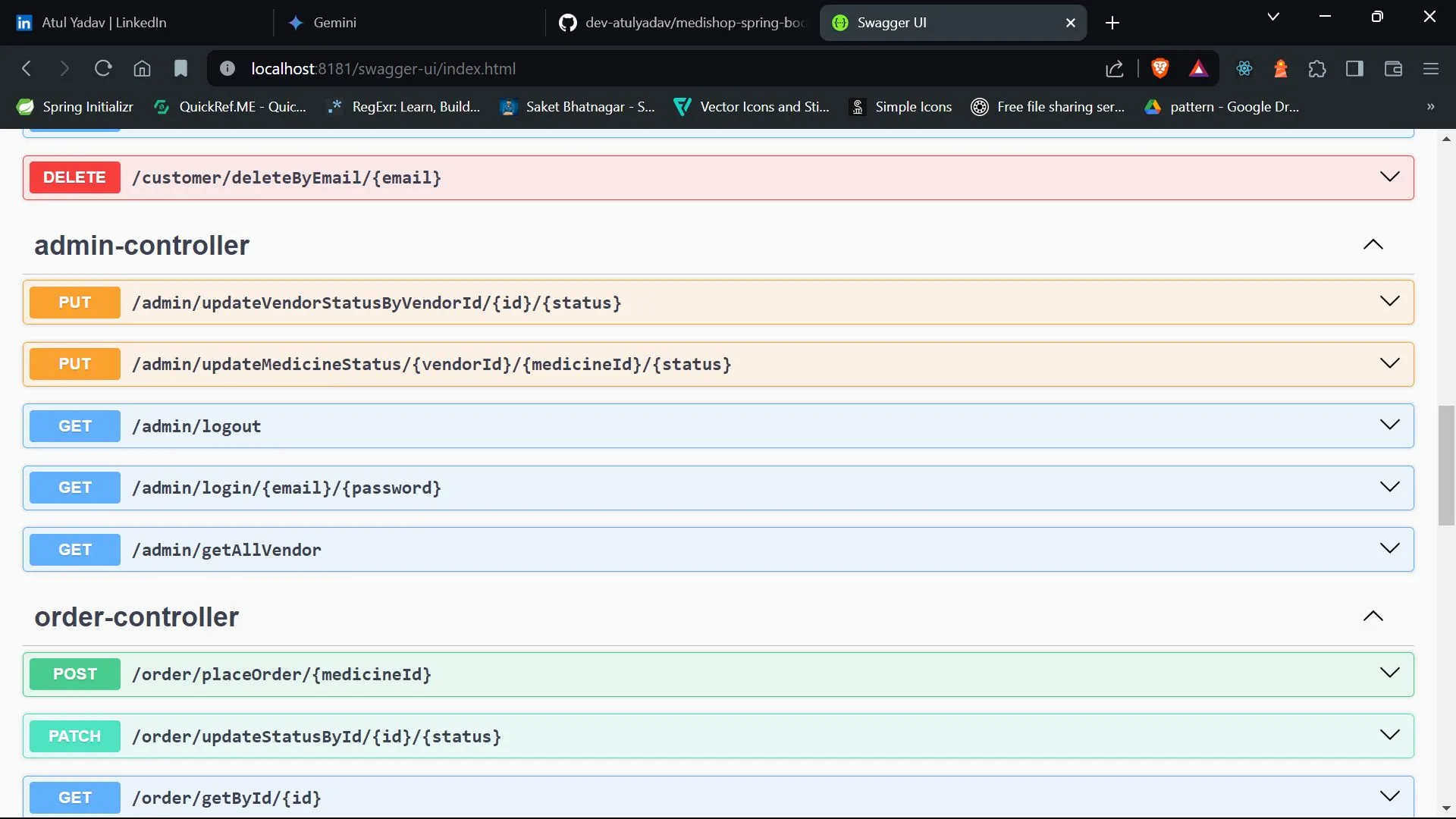Expand POST /order/placeOrder chevron
Screen dimensions: 1456x819
pyautogui.click(x=1389, y=673)
